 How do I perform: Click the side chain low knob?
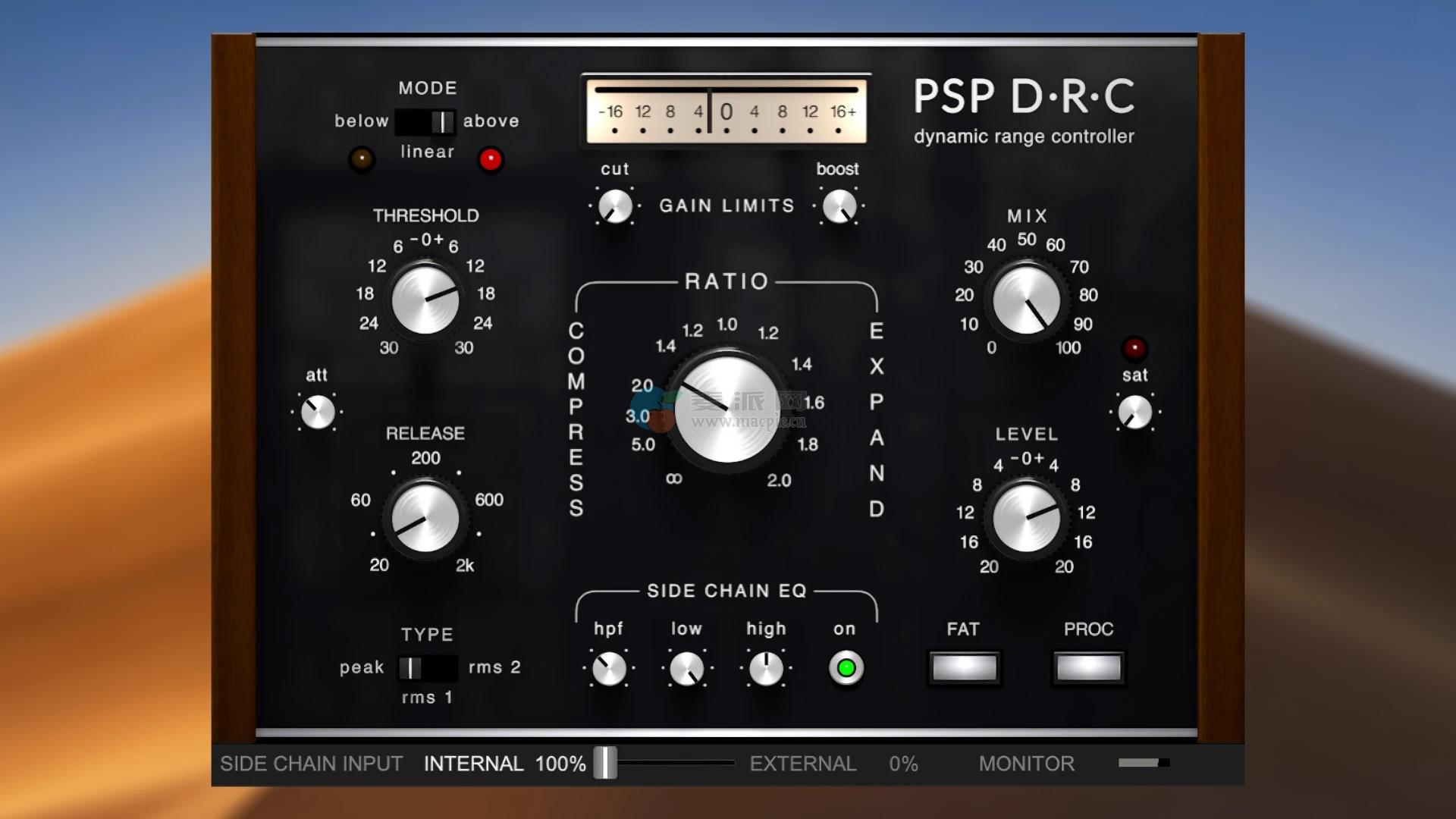coord(687,669)
